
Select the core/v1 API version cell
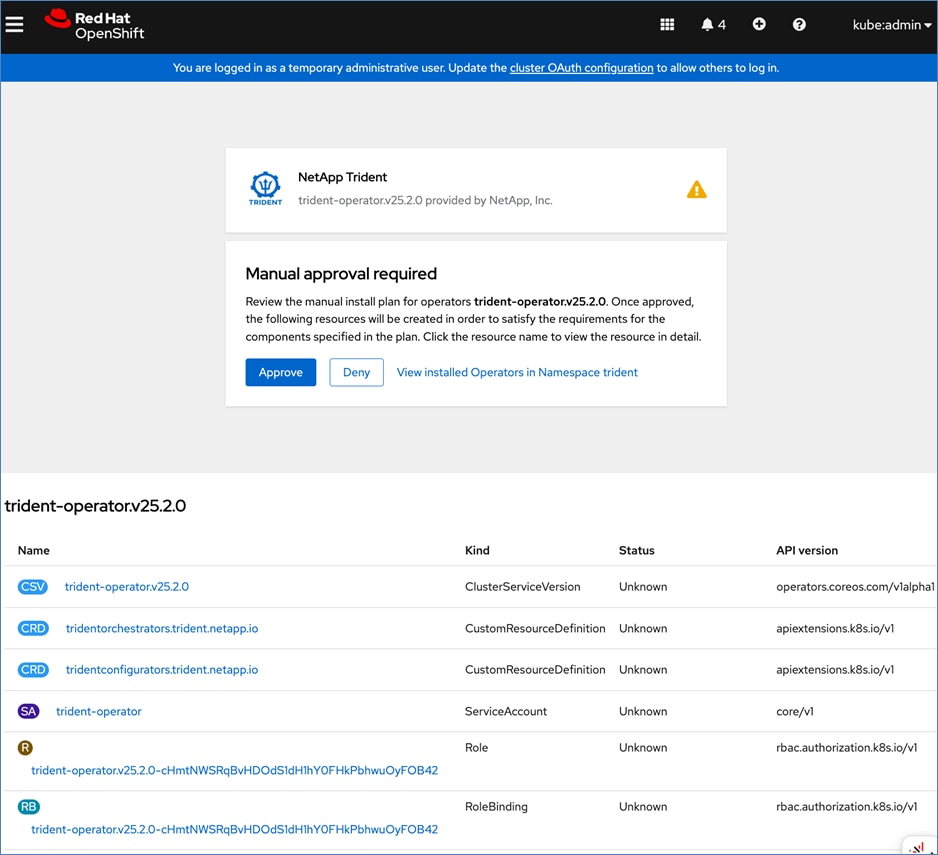795,711
